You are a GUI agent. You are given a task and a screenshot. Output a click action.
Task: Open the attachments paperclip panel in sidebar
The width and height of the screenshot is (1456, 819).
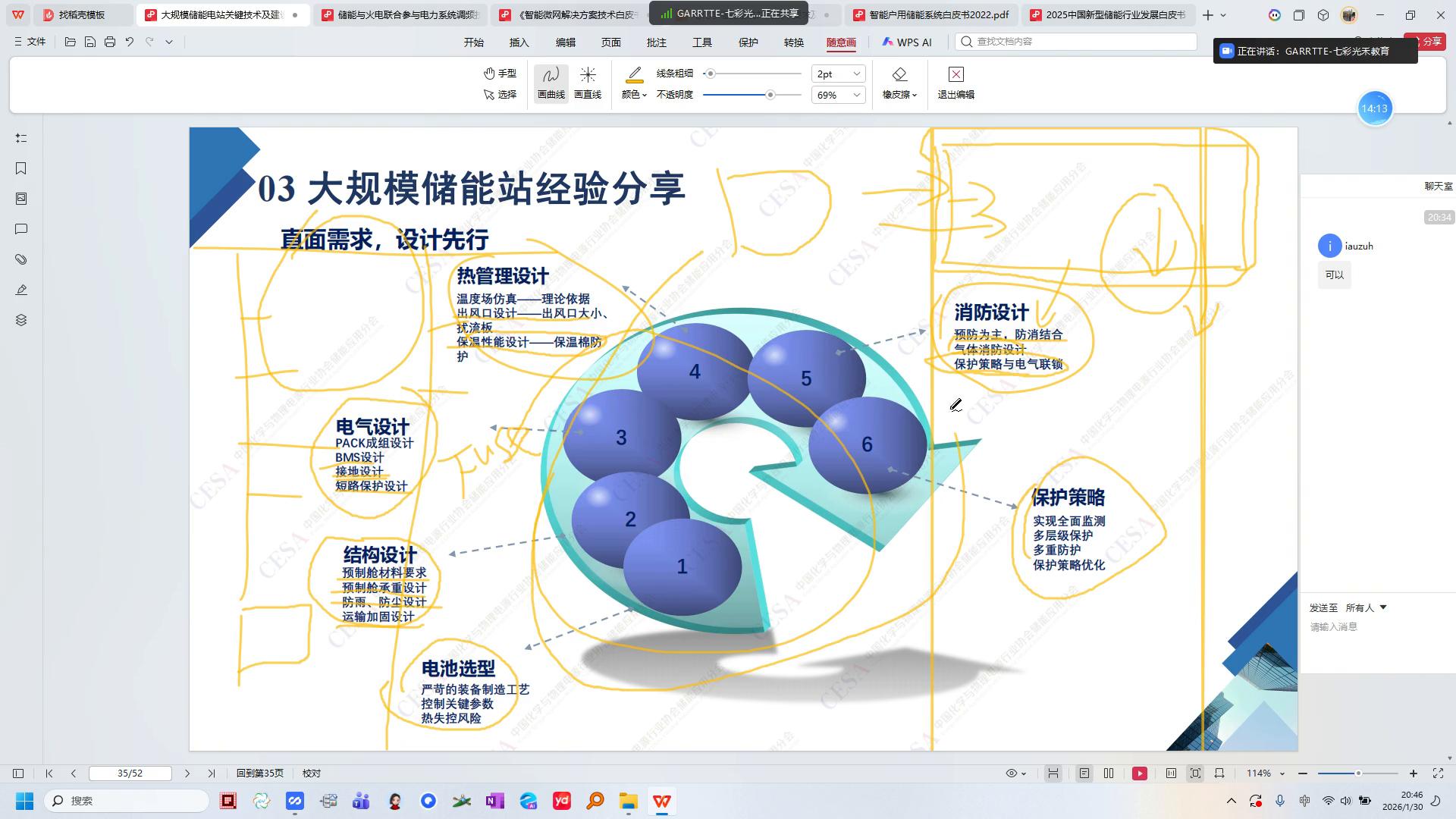[21, 259]
